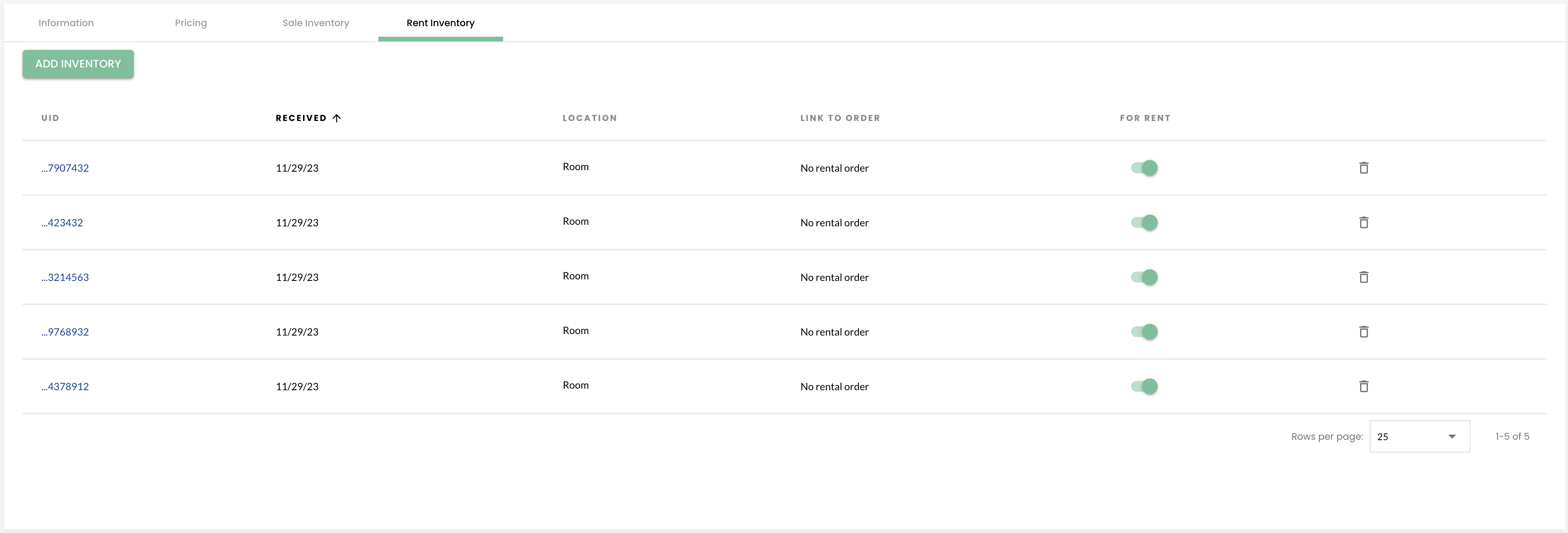1568x533 pixels.
Task: Switch to the Information tab
Action: 66,23
